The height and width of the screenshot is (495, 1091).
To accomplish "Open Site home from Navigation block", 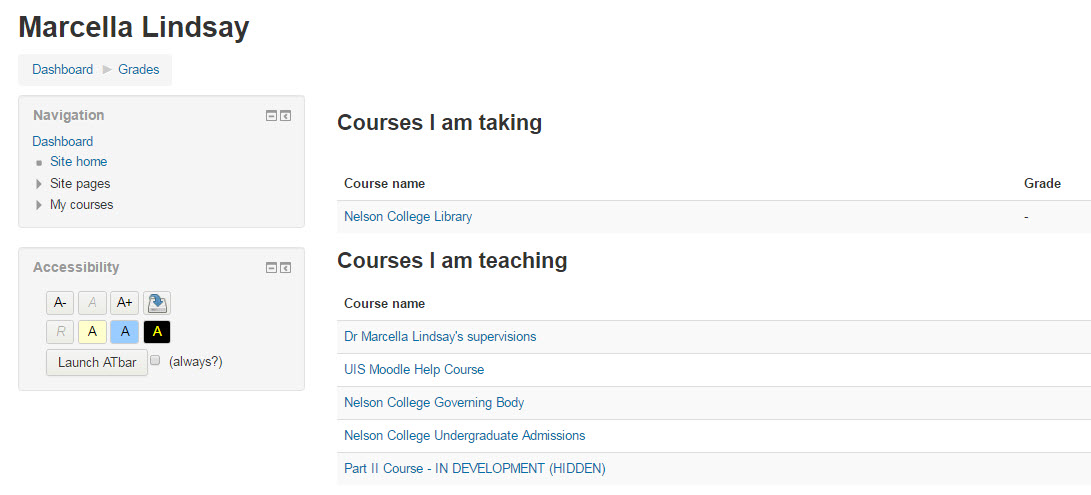I will coord(79,162).
